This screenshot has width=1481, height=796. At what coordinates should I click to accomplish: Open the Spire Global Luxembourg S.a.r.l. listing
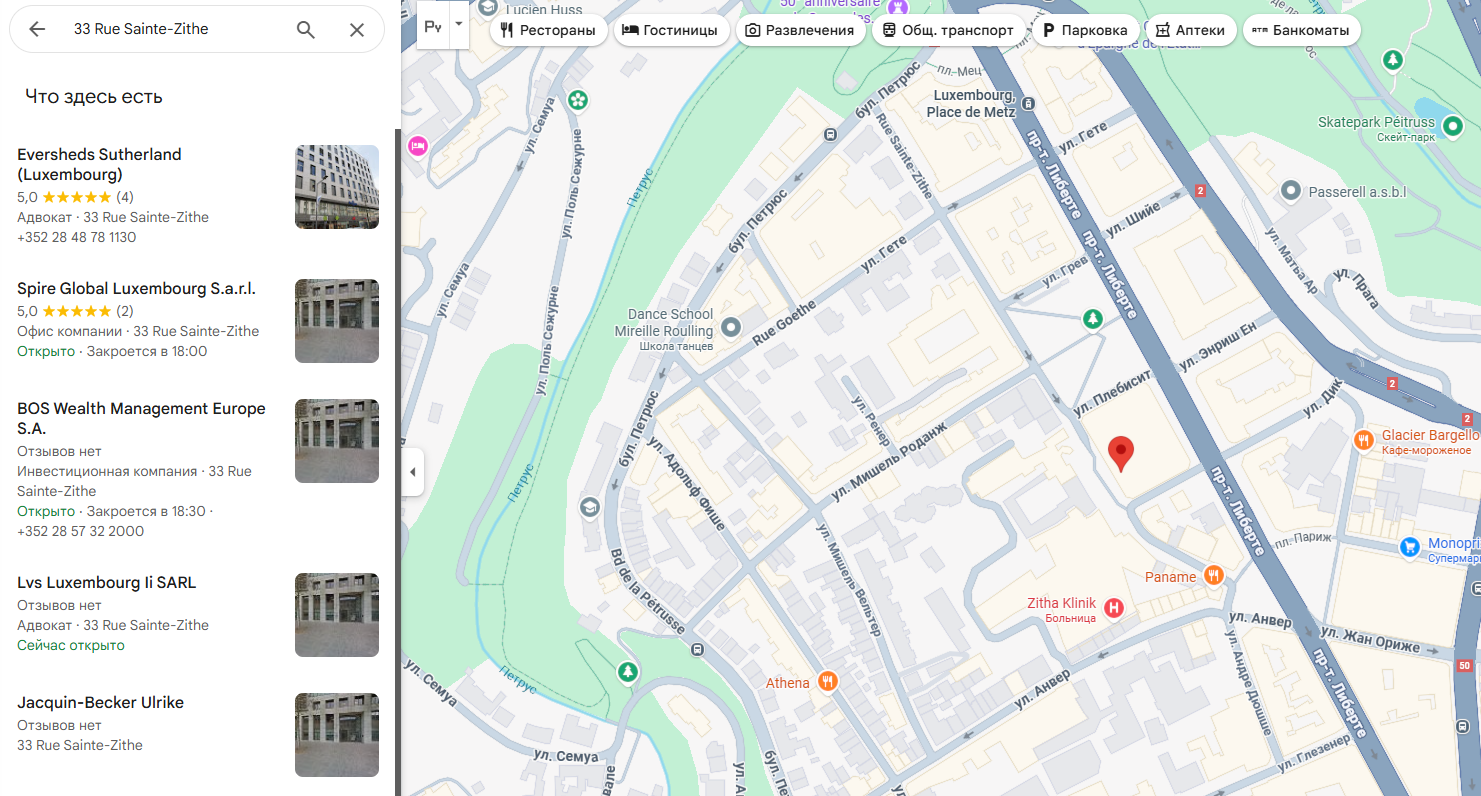click(198, 320)
